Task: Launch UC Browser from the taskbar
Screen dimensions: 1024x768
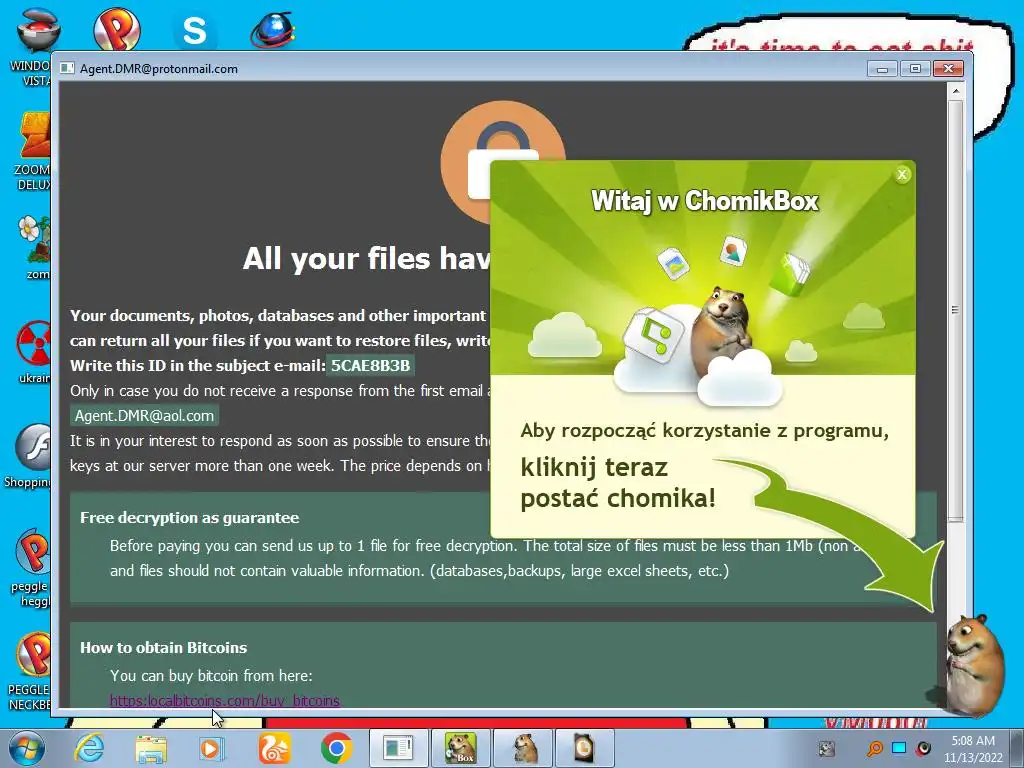Action: (274, 748)
